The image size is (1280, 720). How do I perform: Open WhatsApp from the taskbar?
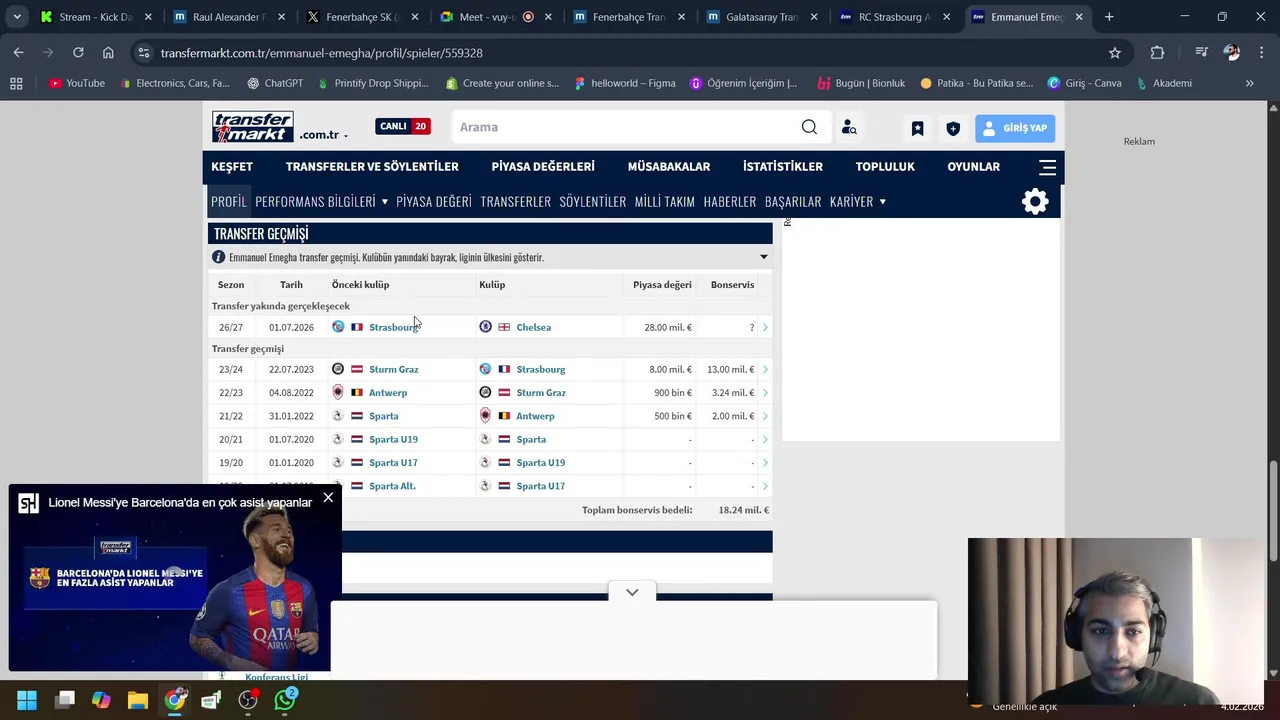tap(286, 700)
